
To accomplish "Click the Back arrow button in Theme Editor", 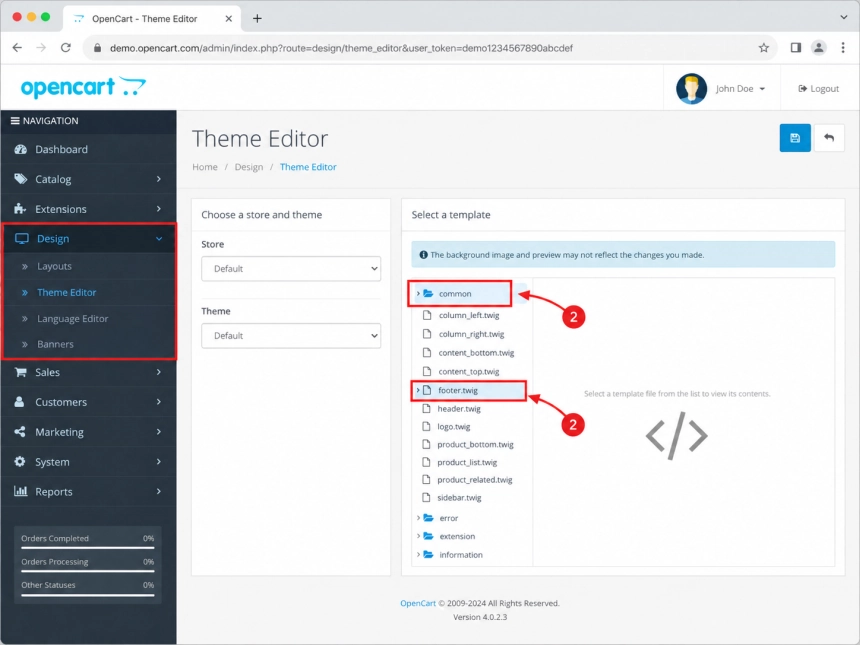I will (829, 138).
